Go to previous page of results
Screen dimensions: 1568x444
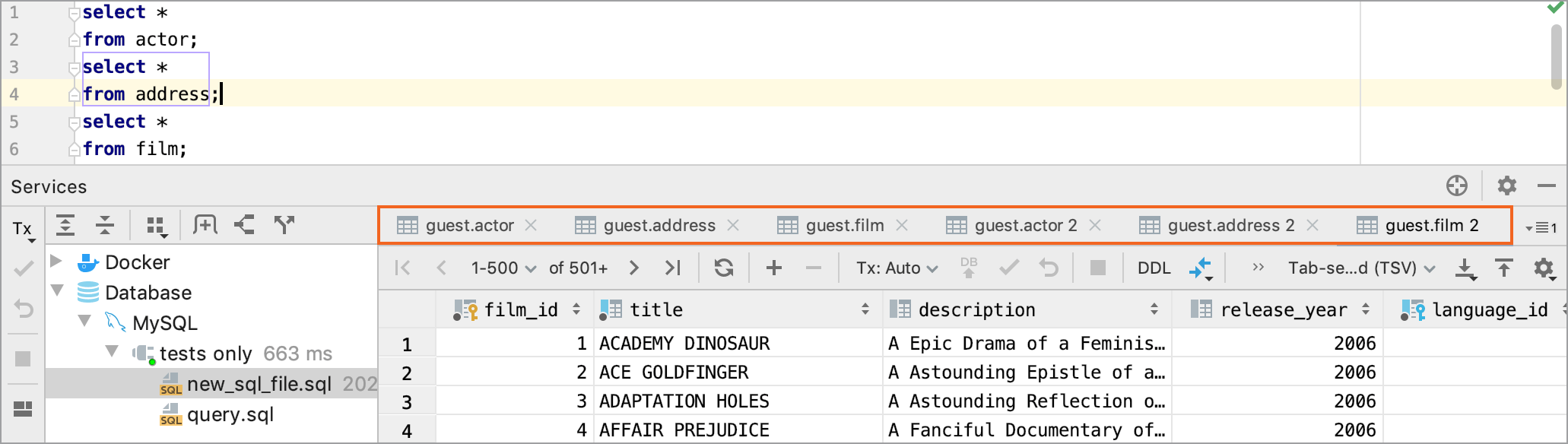coord(441,268)
